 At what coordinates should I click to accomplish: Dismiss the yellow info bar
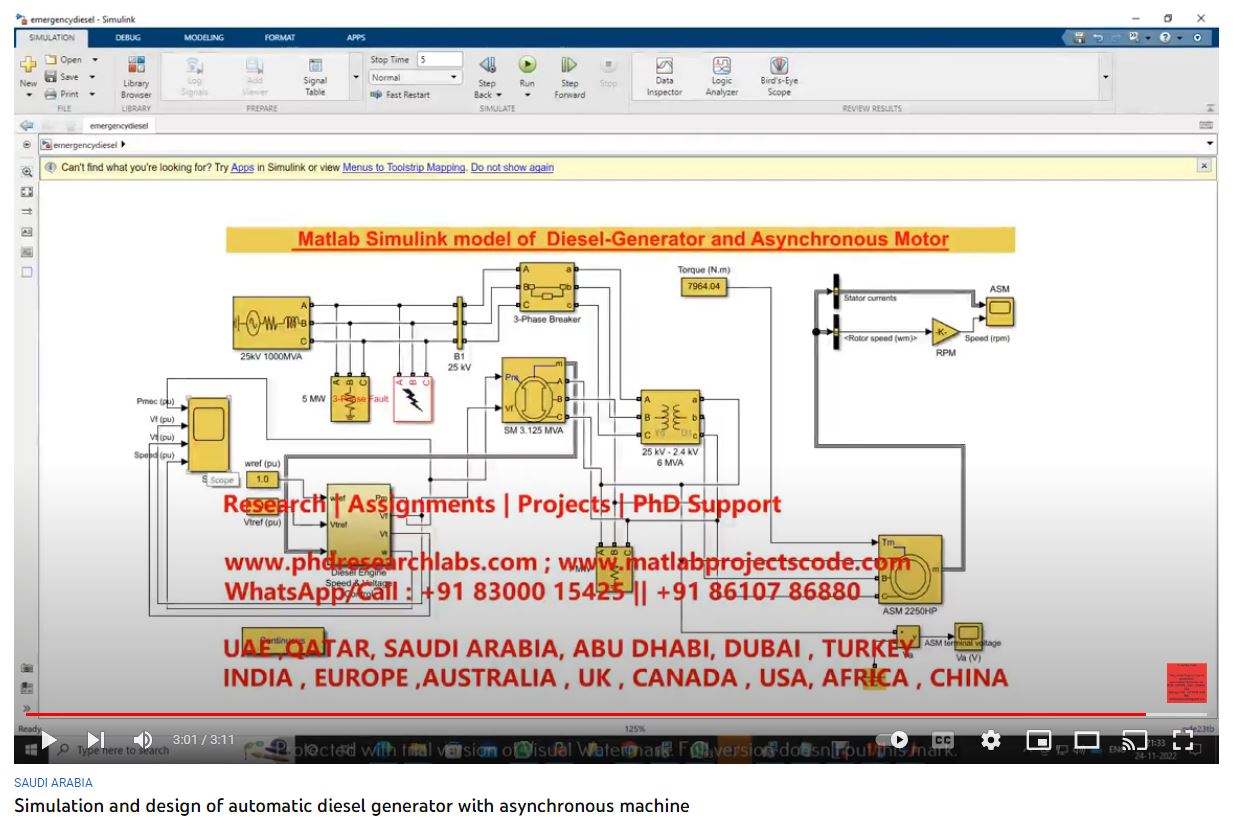pos(1204,166)
